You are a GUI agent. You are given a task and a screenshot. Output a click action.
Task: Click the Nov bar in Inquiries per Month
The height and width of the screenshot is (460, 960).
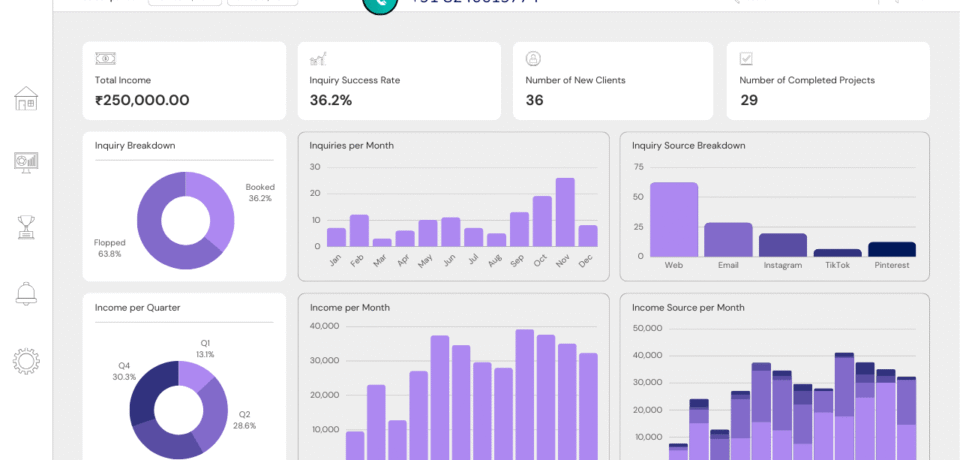565,213
